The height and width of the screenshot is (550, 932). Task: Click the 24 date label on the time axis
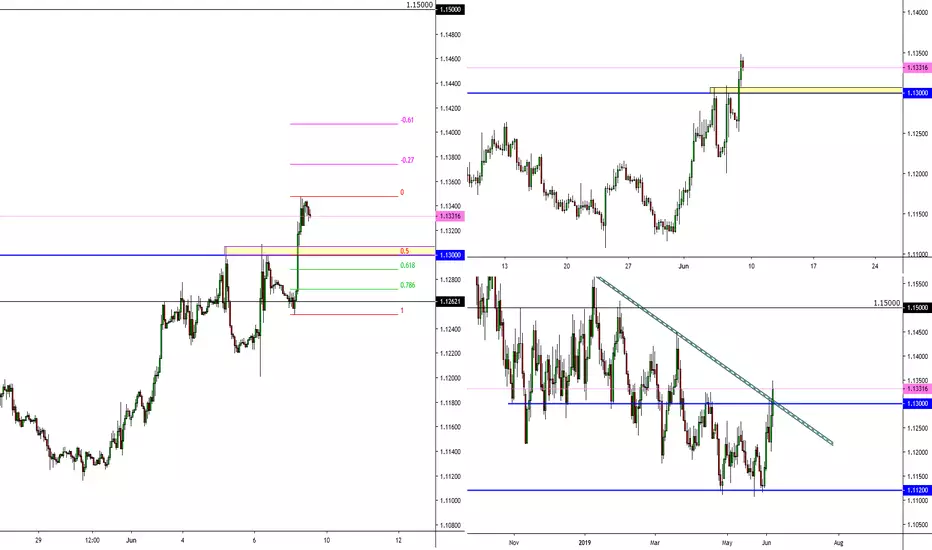tap(875, 266)
